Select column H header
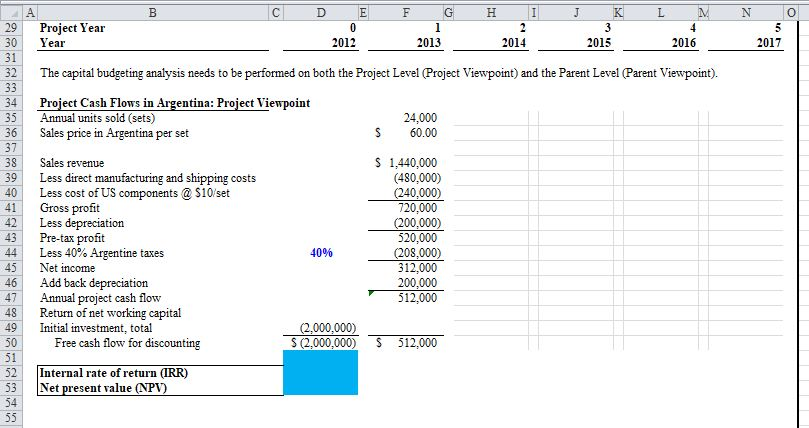Screen dimensions: 809x428 tap(491, 13)
